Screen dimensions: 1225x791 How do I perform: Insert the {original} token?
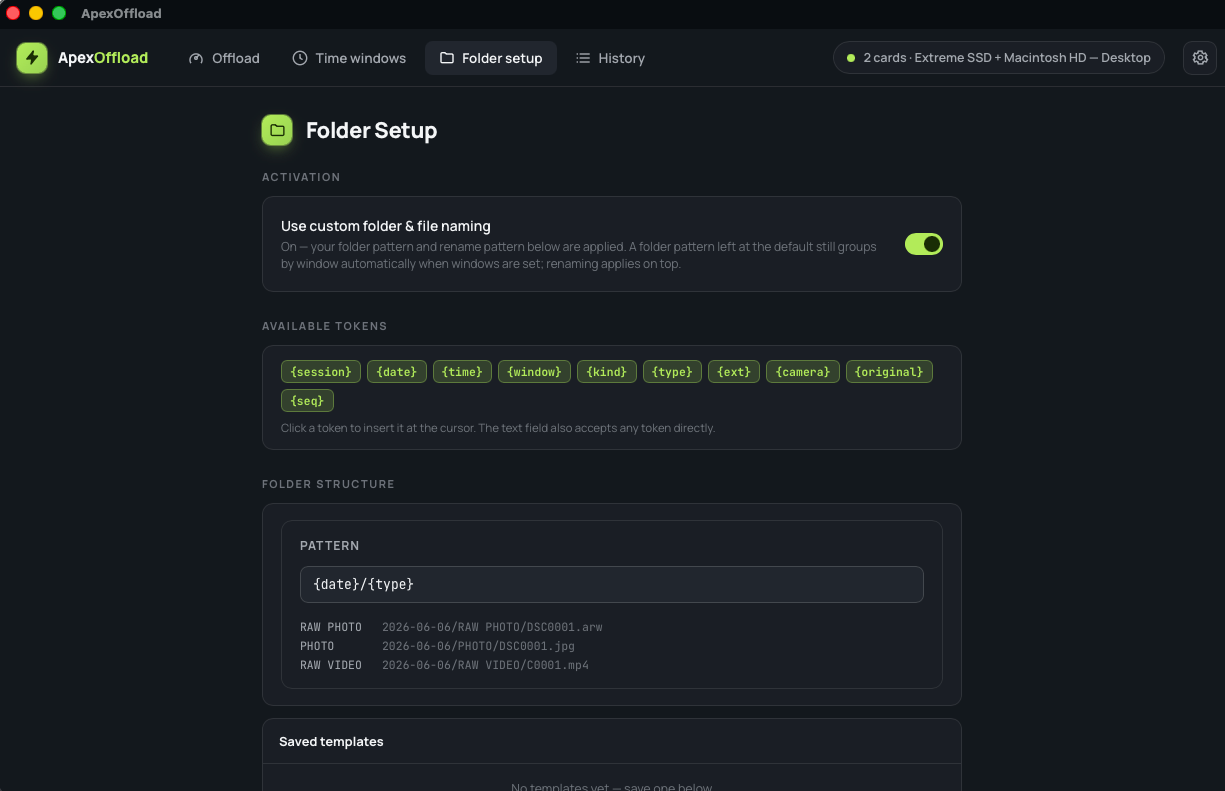(x=889, y=372)
